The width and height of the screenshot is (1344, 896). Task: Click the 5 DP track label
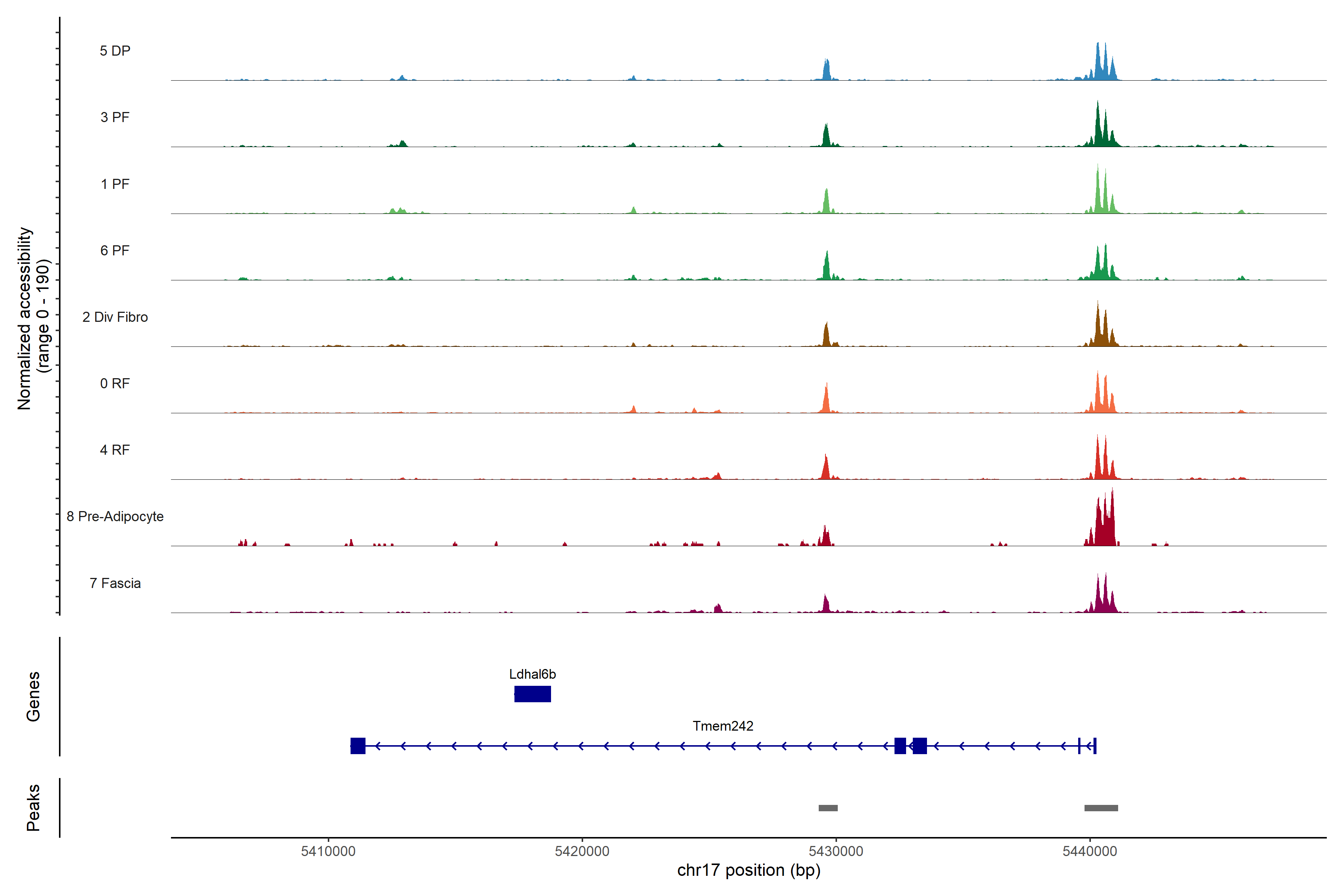pos(115,51)
